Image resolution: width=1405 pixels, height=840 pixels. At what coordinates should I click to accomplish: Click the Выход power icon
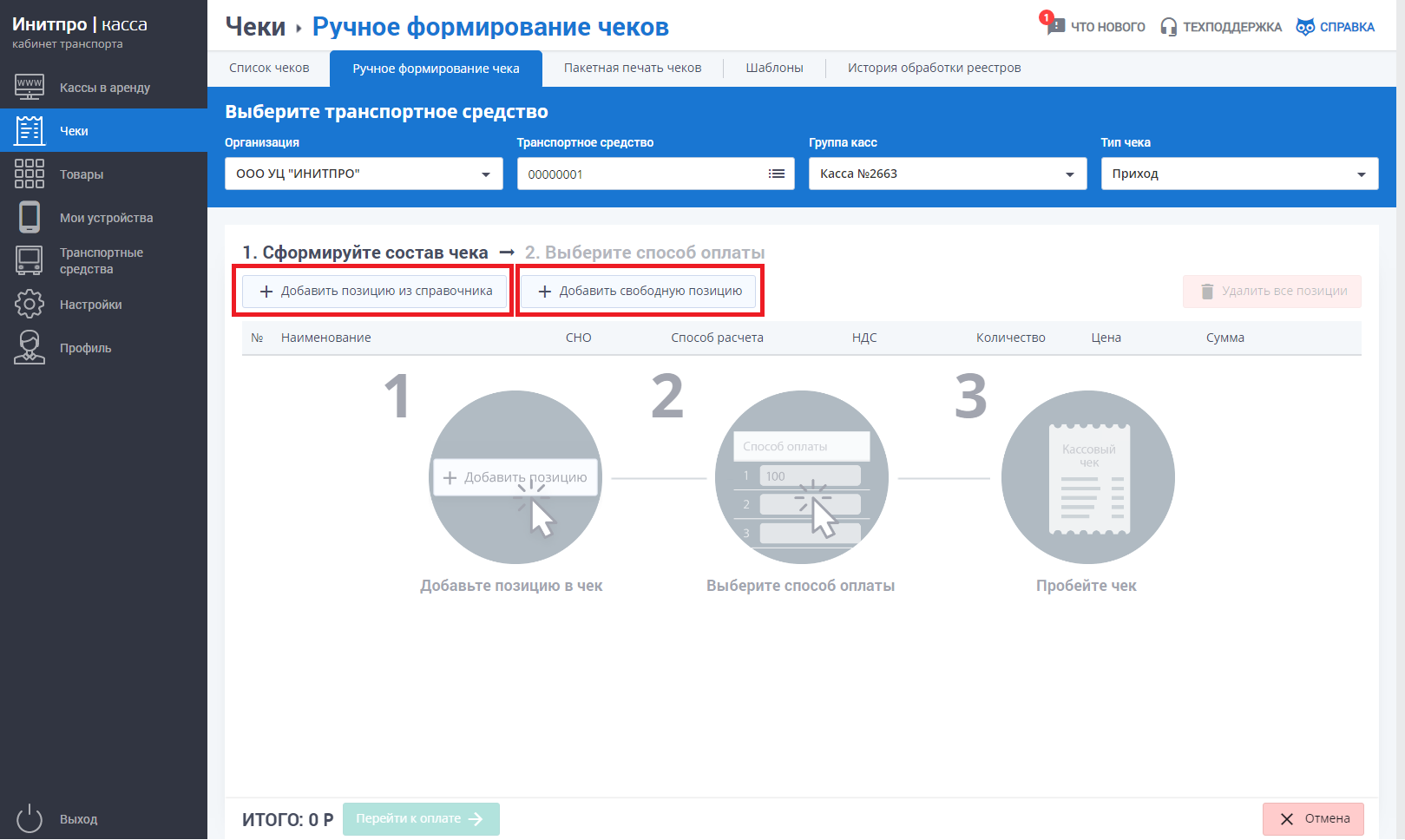[30, 818]
